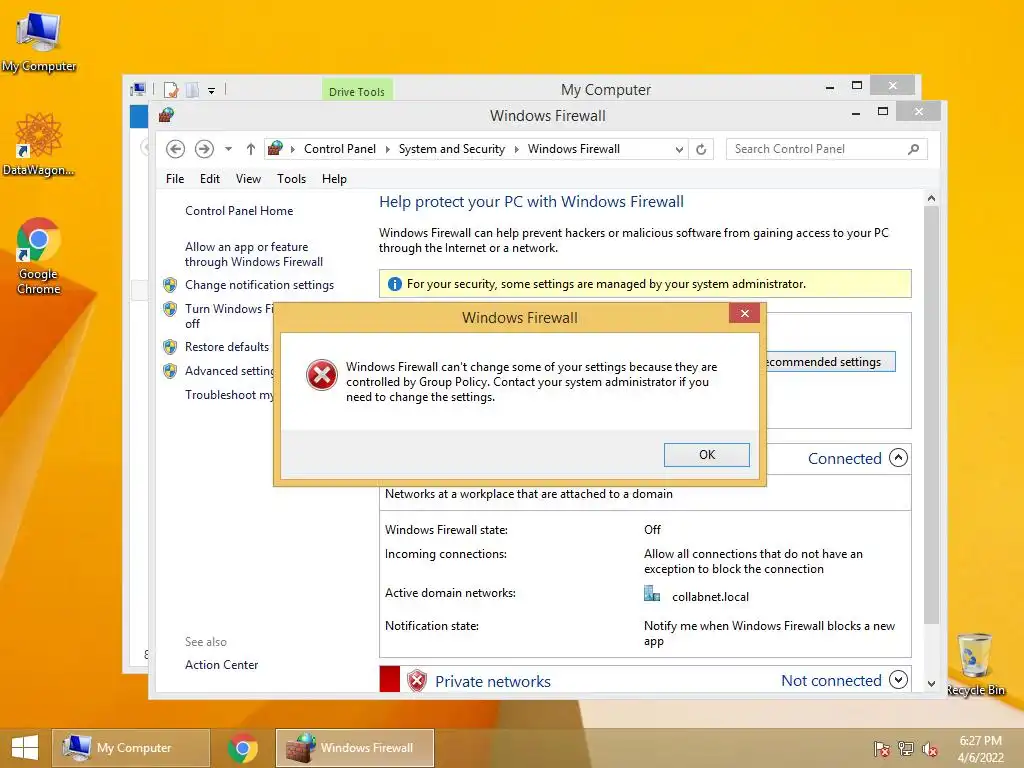Click the Action Center flag tray icon

882,749
